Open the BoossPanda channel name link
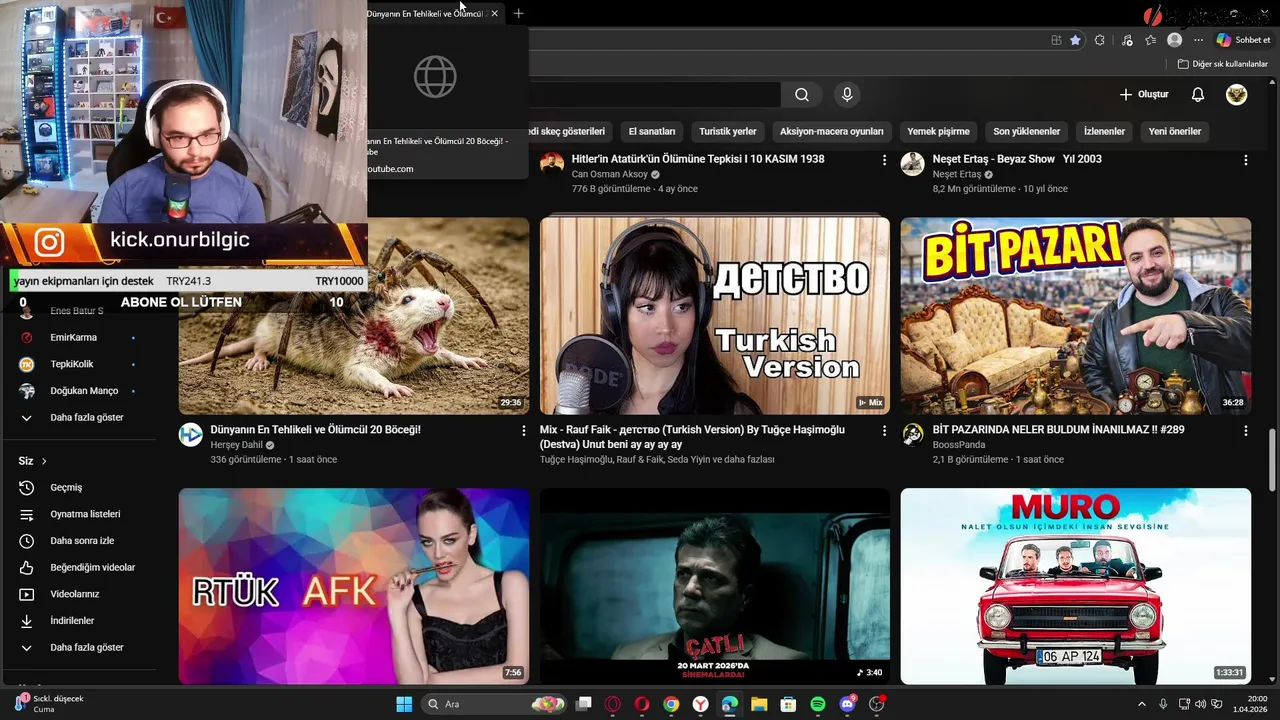This screenshot has height=720, width=1280. click(959, 445)
